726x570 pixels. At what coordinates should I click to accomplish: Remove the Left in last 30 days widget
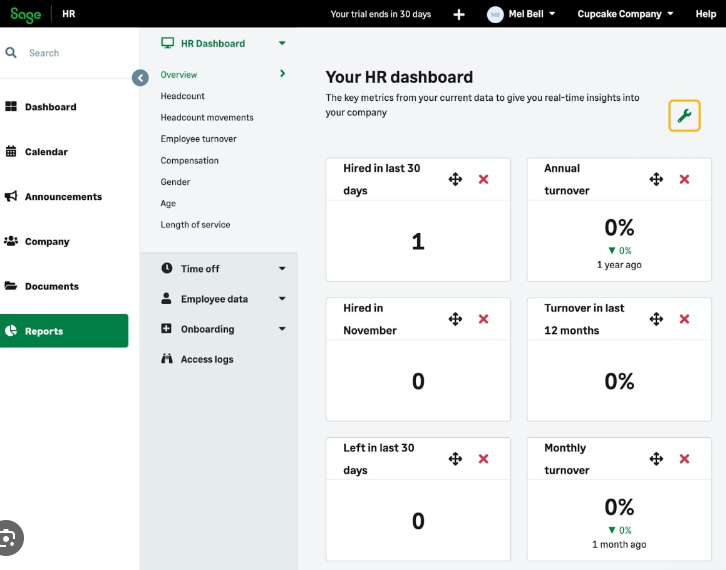(x=483, y=459)
